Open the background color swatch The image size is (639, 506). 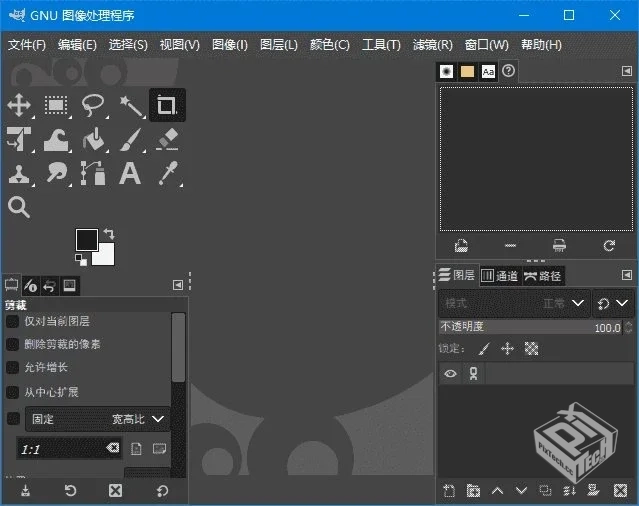tap(106, 257)
